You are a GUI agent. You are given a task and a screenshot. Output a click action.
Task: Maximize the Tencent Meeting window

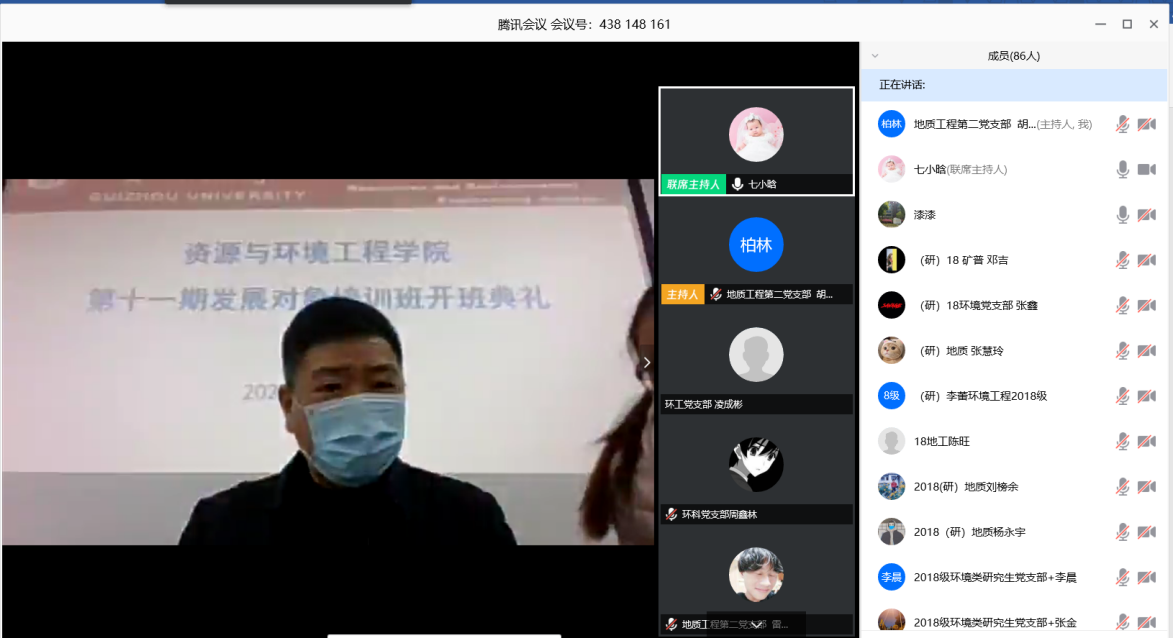(1127, 24)
